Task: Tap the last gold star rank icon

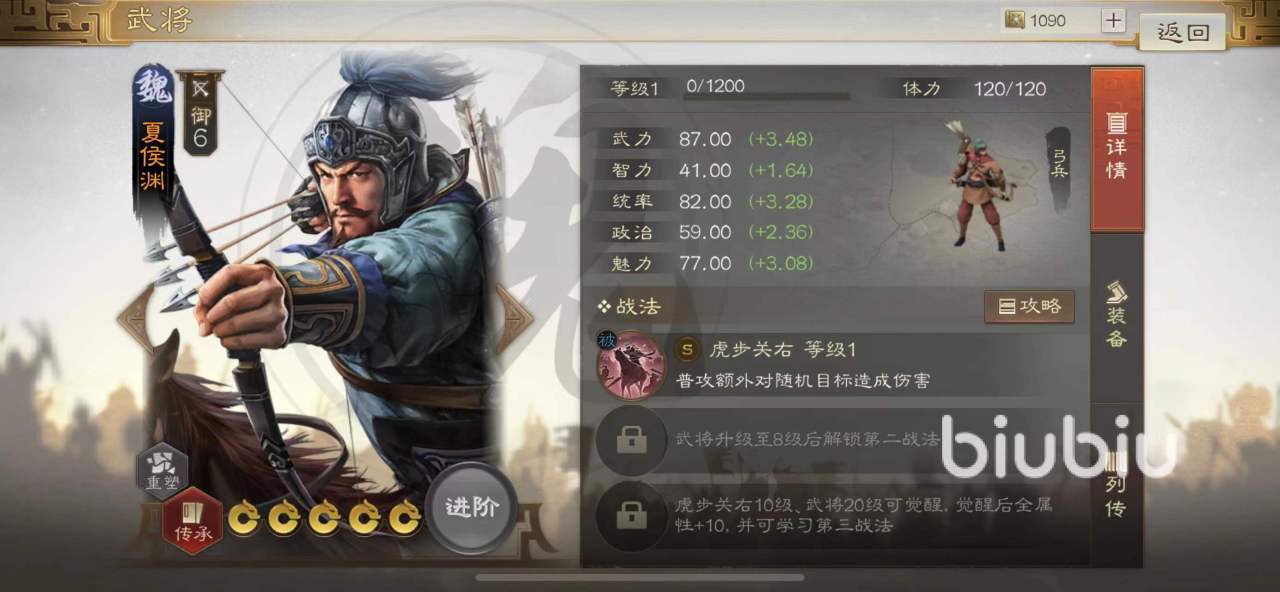Action: 404,517
